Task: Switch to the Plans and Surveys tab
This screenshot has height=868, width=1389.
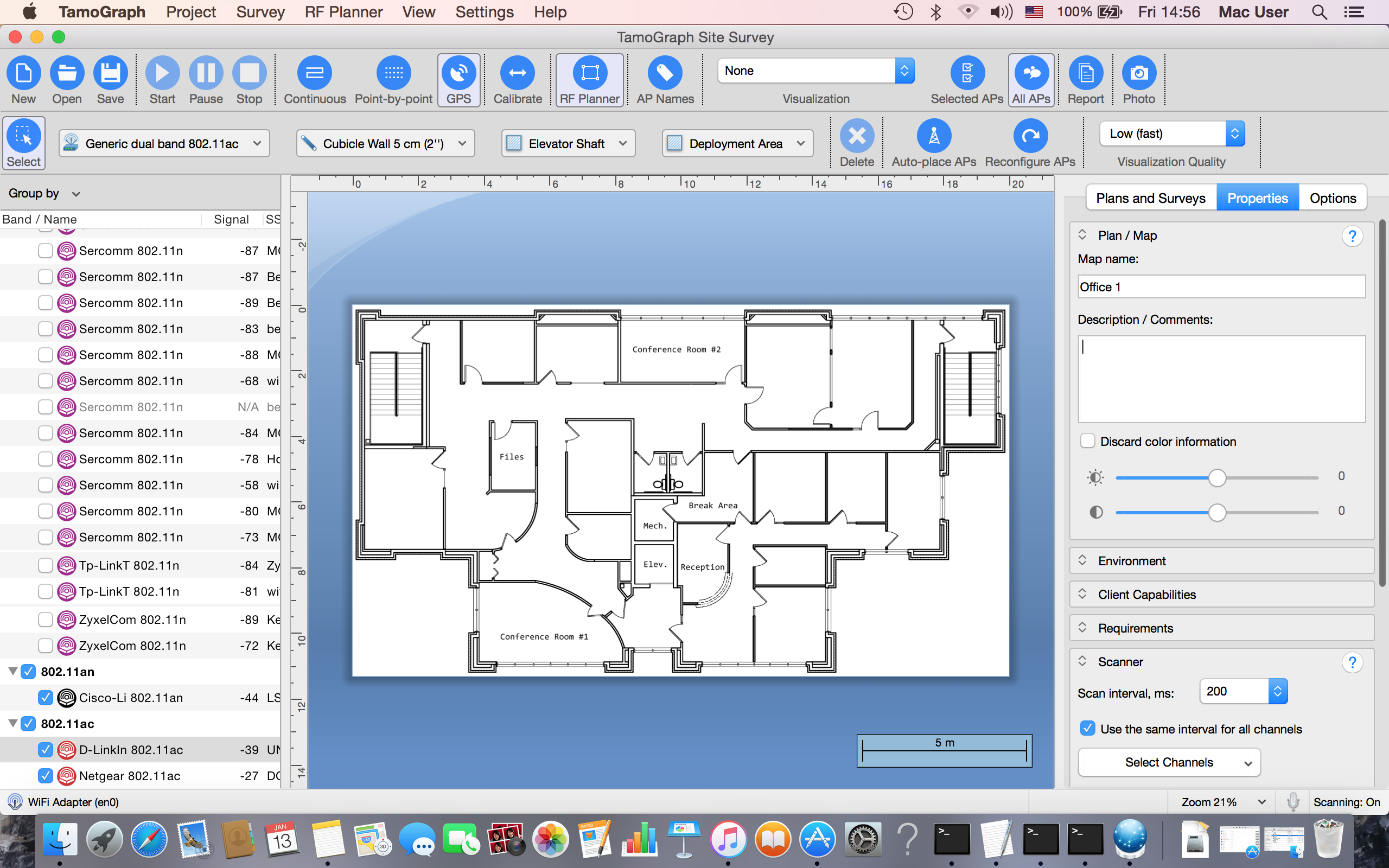Action: click(x=1150, y=198)
